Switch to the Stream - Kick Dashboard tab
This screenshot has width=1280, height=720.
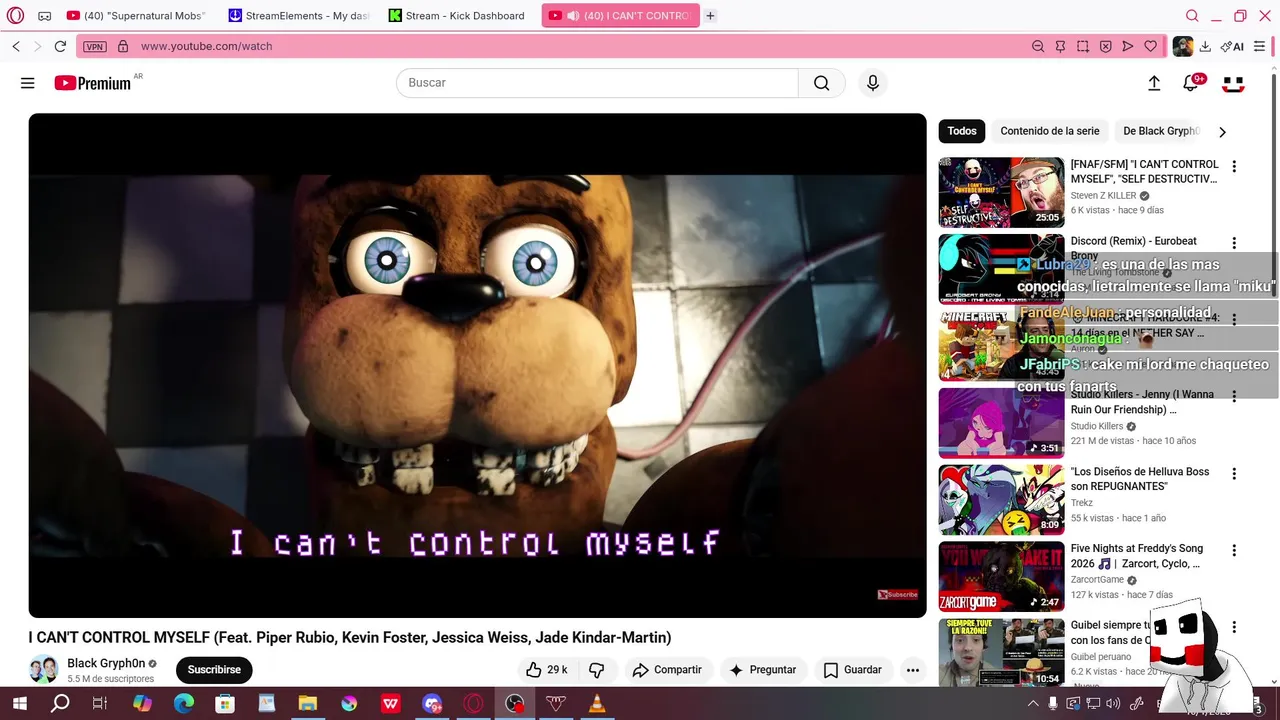(459, 16)
